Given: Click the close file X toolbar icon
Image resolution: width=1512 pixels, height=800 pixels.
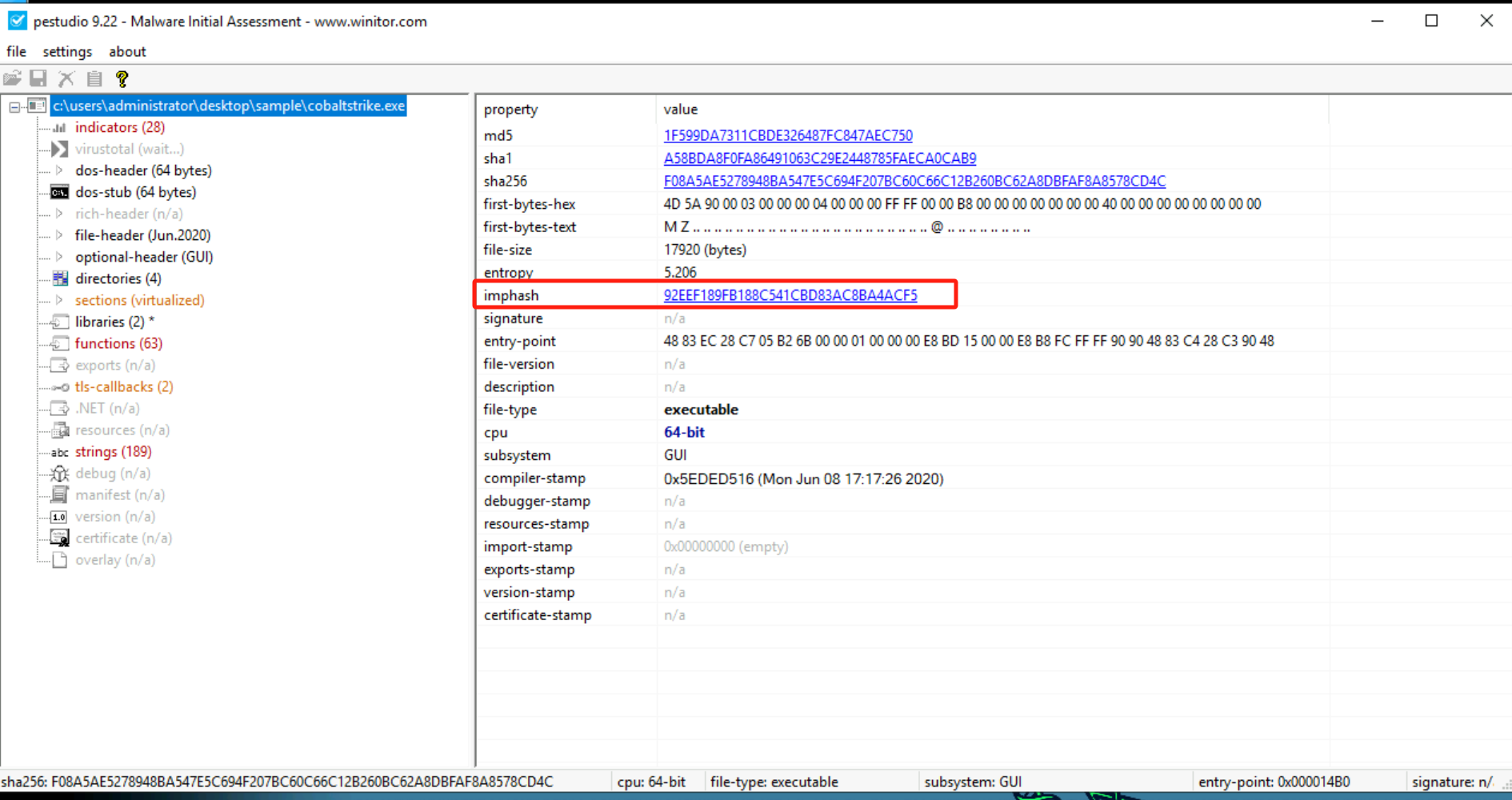Looking at the screenshot, I should tap(66, 78).
